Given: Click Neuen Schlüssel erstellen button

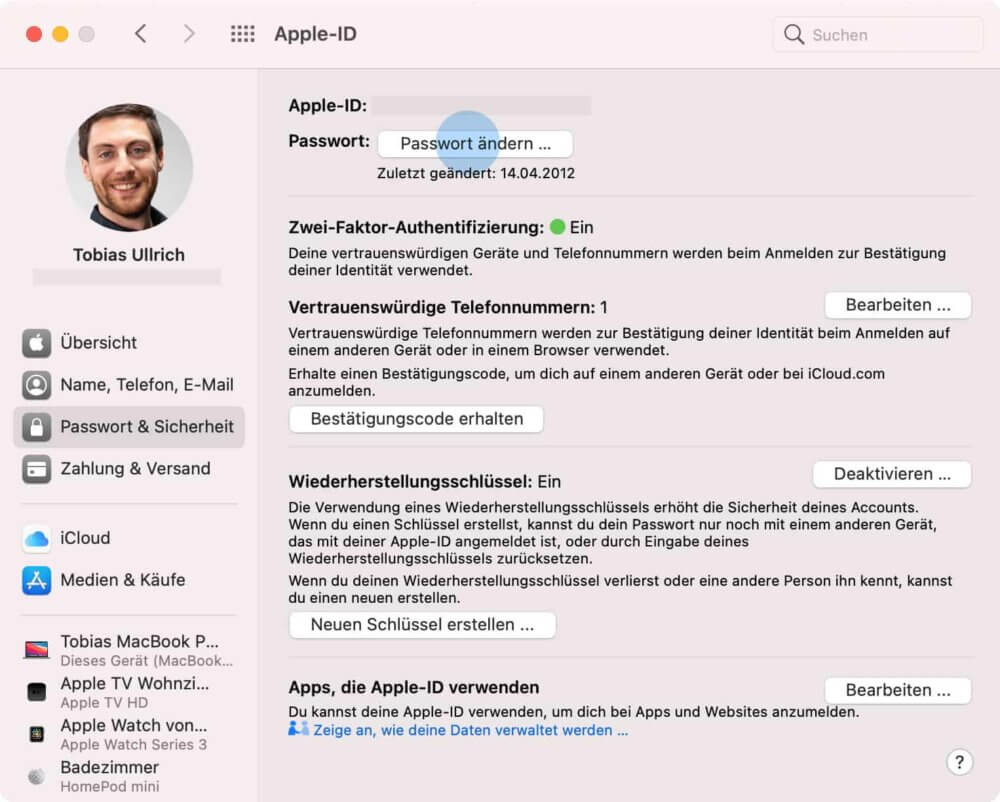Looking at the screenshot, I should click(x=422, y=625).
